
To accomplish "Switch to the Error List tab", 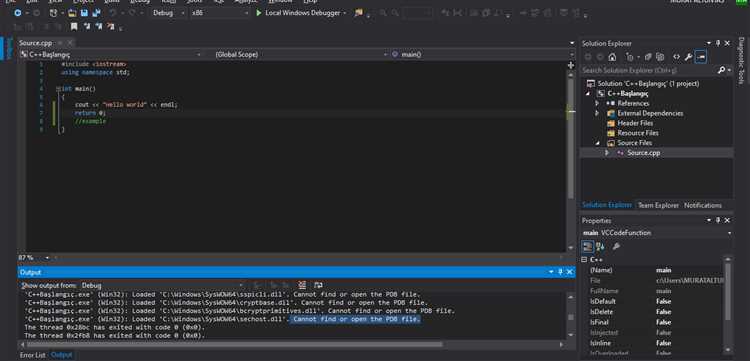I will pos(33,355).
